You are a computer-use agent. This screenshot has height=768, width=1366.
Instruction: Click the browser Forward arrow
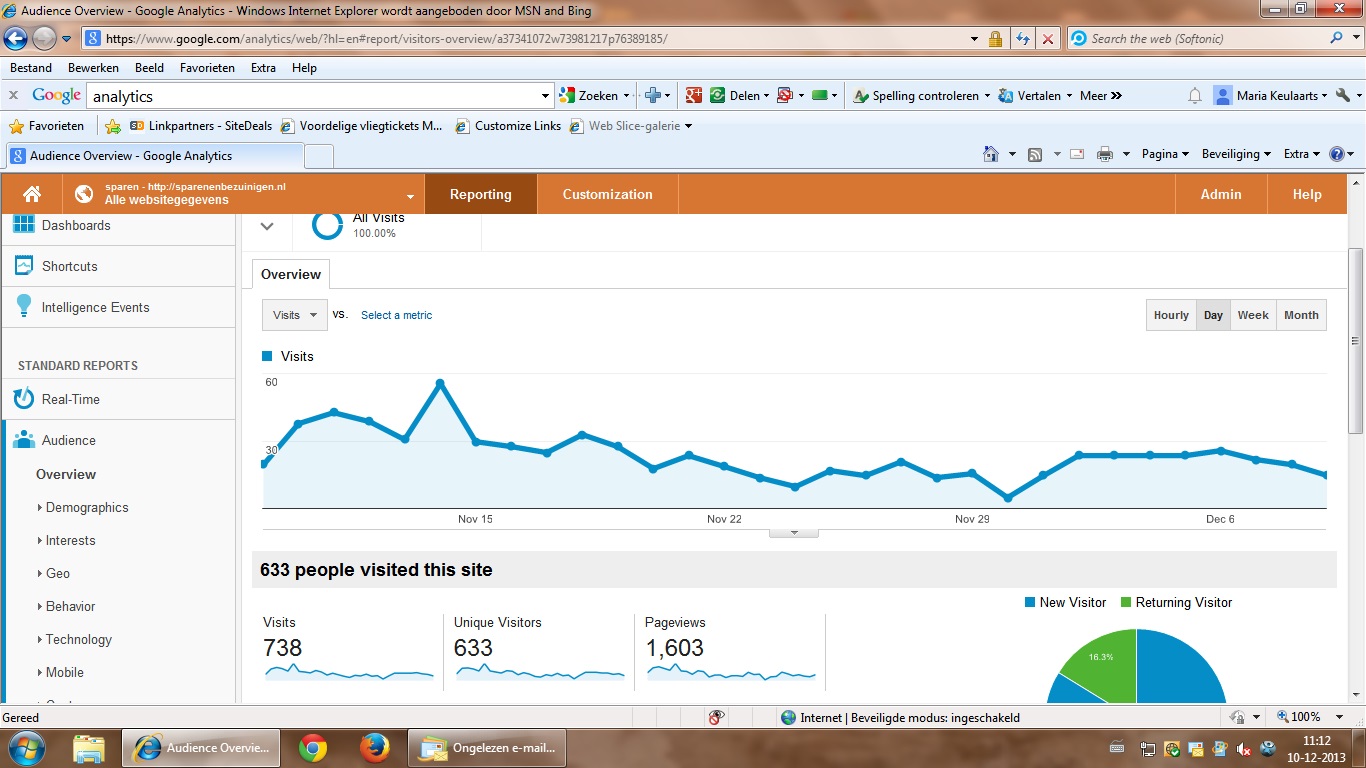click(44, 39)
